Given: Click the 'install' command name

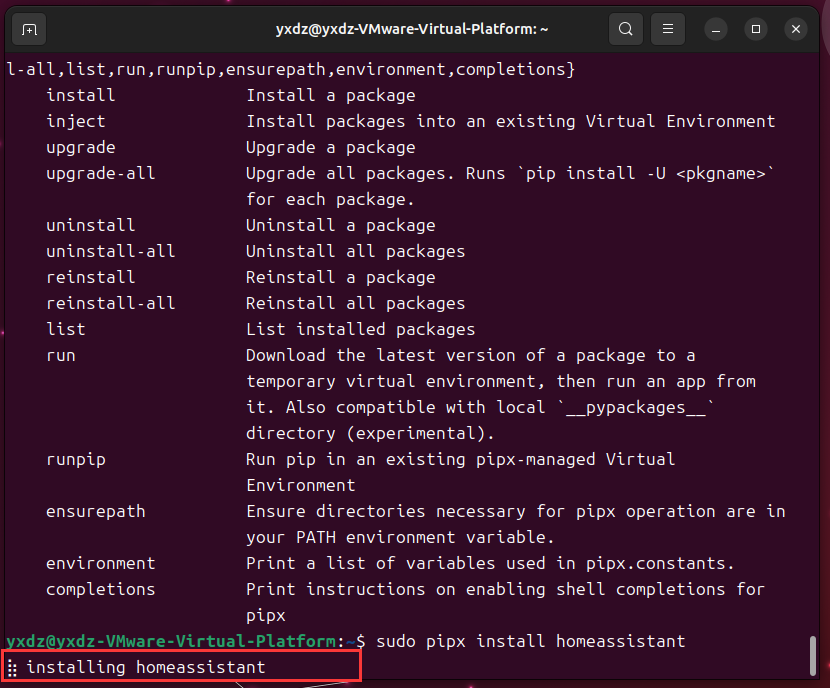Looking at the screenshot, I should coord(80,95).
